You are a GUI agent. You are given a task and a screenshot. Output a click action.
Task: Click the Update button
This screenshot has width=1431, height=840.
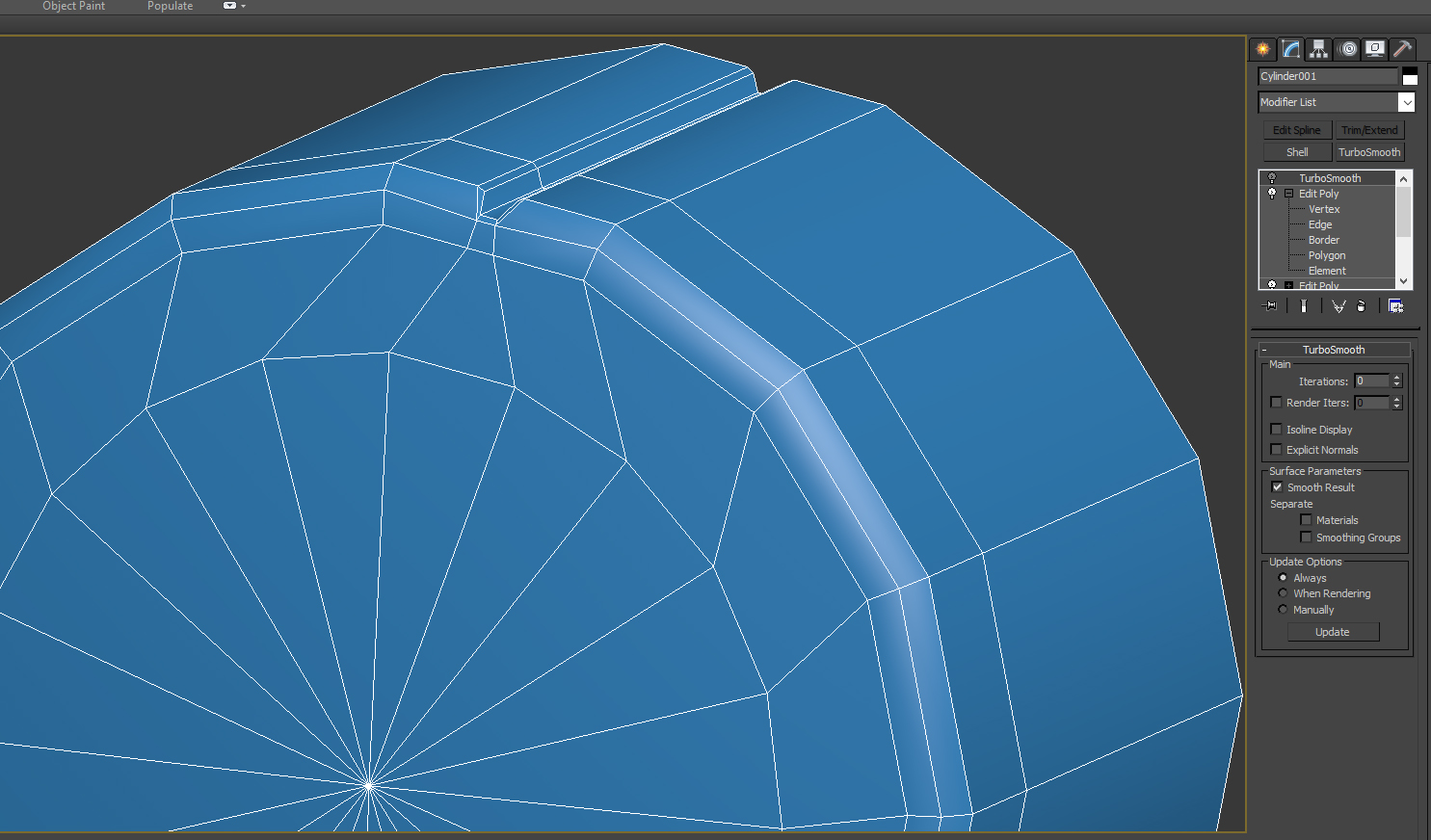[1333, 632]
